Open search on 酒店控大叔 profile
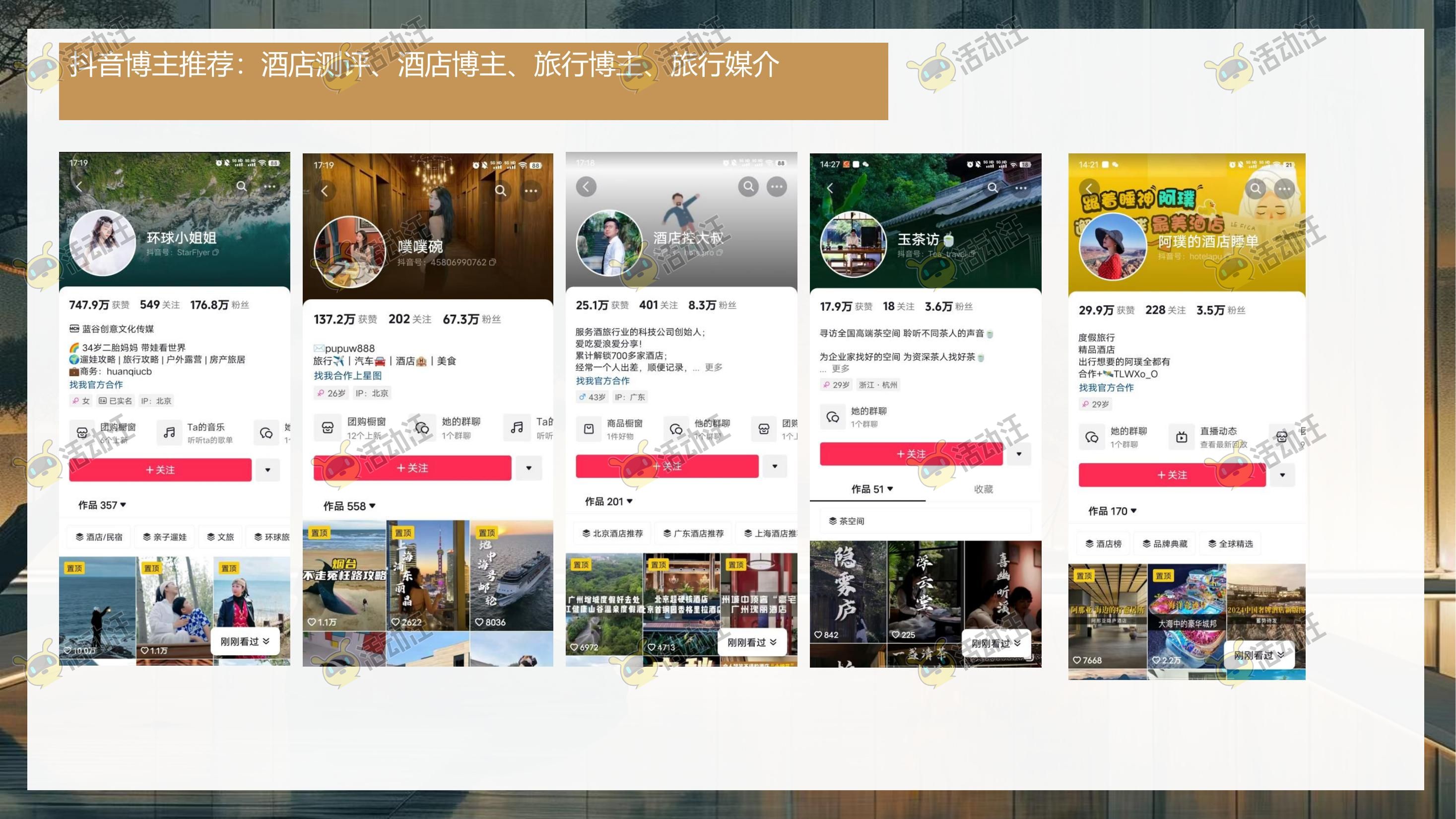The width and height of the screenshot is (1456, 819). coord(748,187)
